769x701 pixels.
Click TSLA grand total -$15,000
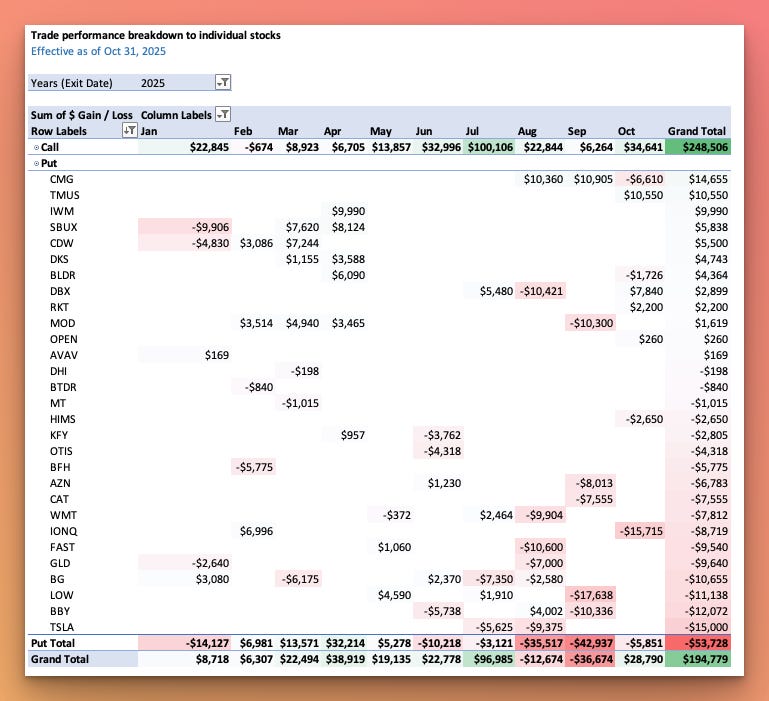click(706, 627)
